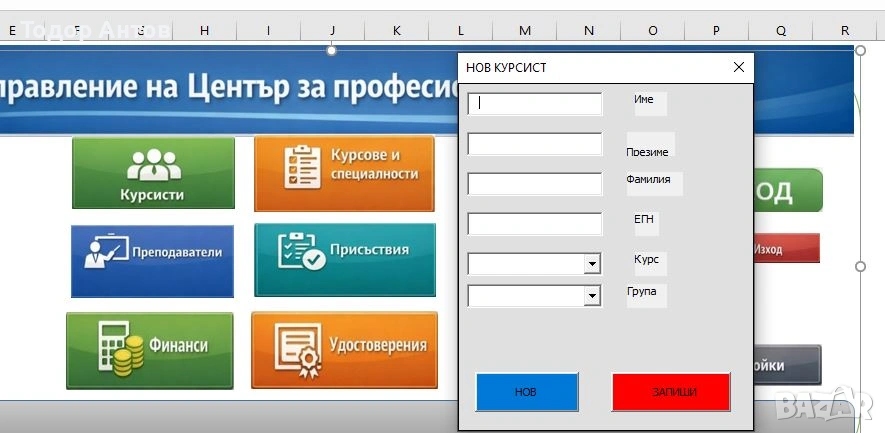
Task: Click the red Изход button
Action: tap(785, 248)
